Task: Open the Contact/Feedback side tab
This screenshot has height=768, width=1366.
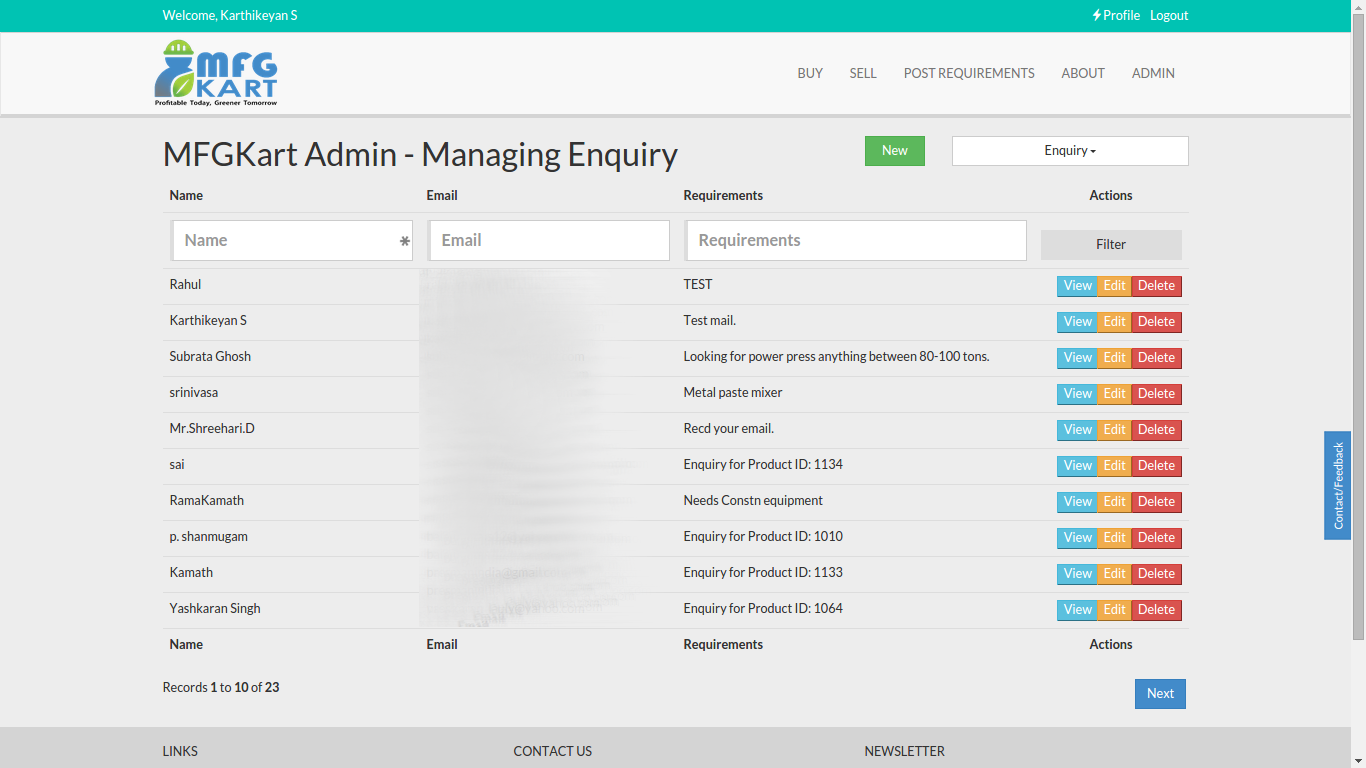Action: pos(1338,486)
